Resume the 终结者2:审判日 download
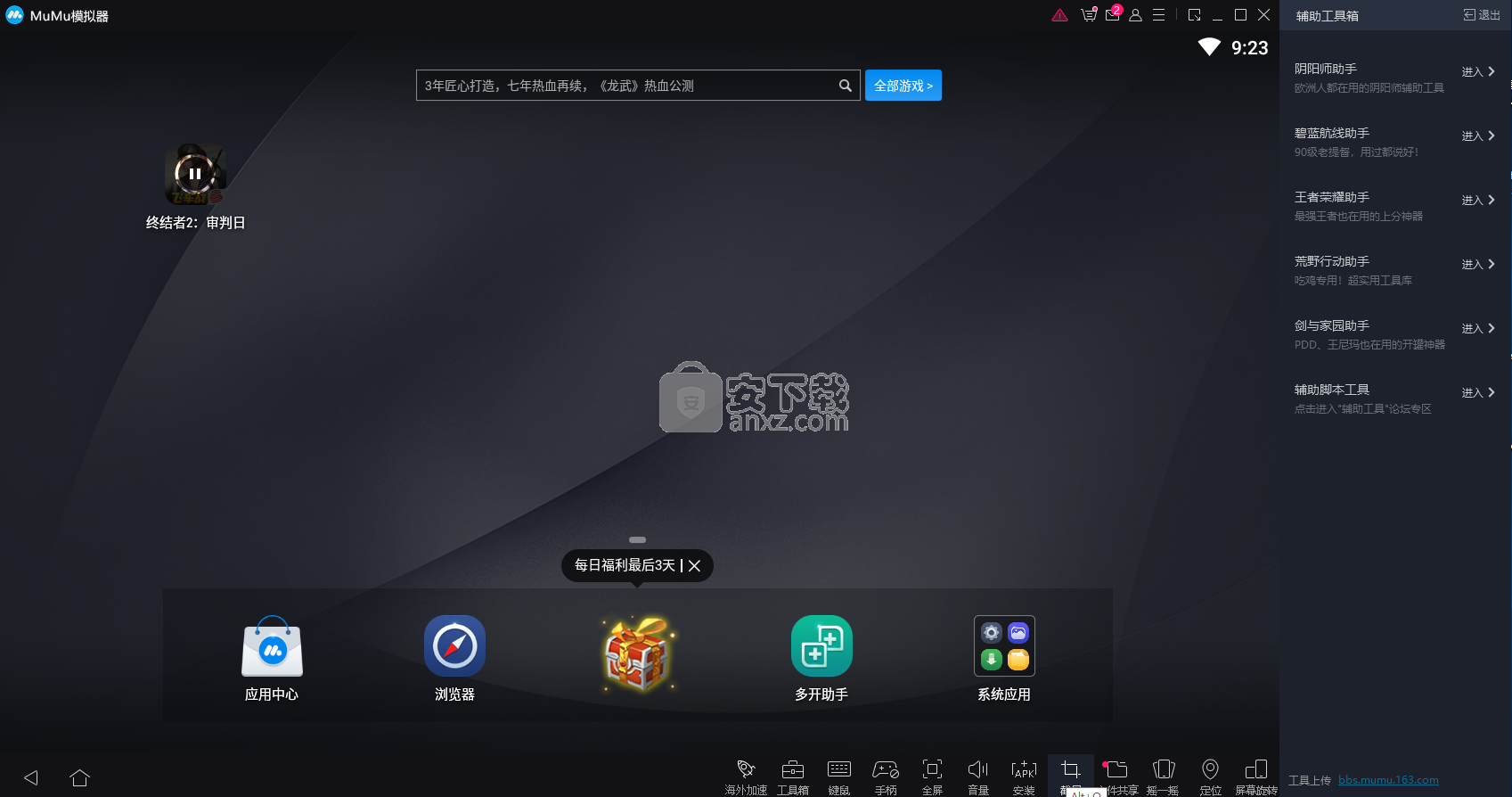The height and width of the screenshot is (797, 1512). [x=195, y=174]
